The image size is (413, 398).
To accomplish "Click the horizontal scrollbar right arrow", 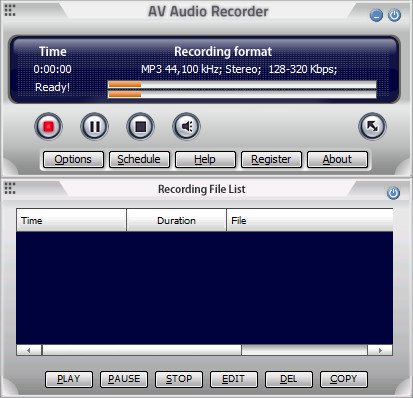I will pos(380,350).
